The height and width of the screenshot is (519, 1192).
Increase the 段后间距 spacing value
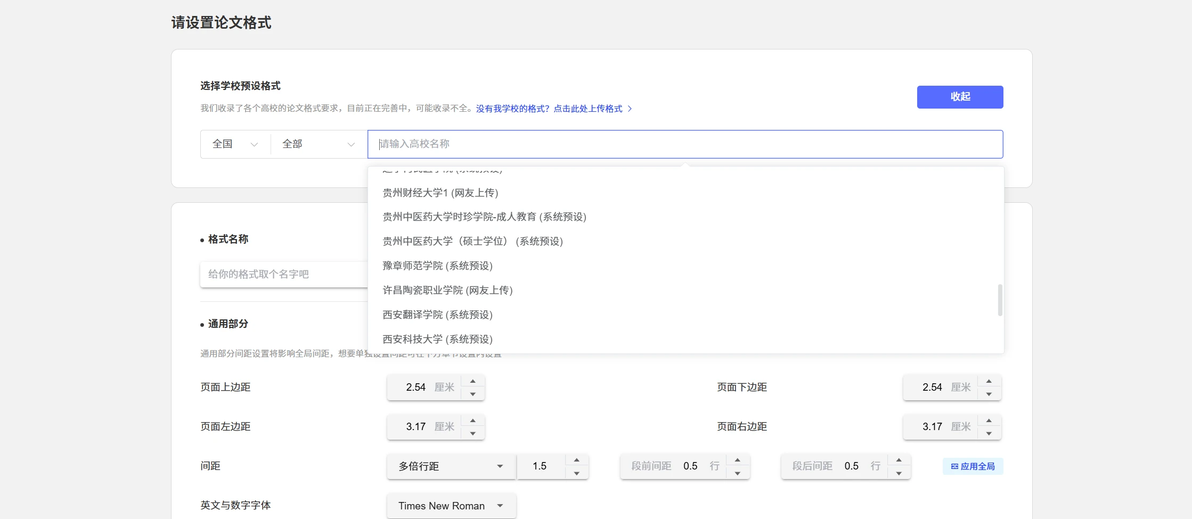[899, 460]
